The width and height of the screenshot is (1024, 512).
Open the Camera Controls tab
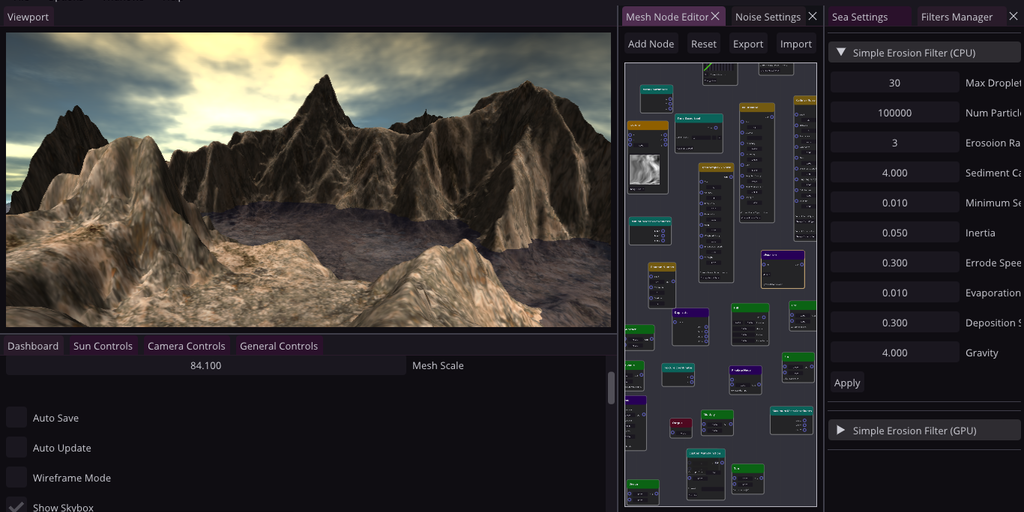coord(186,346)
